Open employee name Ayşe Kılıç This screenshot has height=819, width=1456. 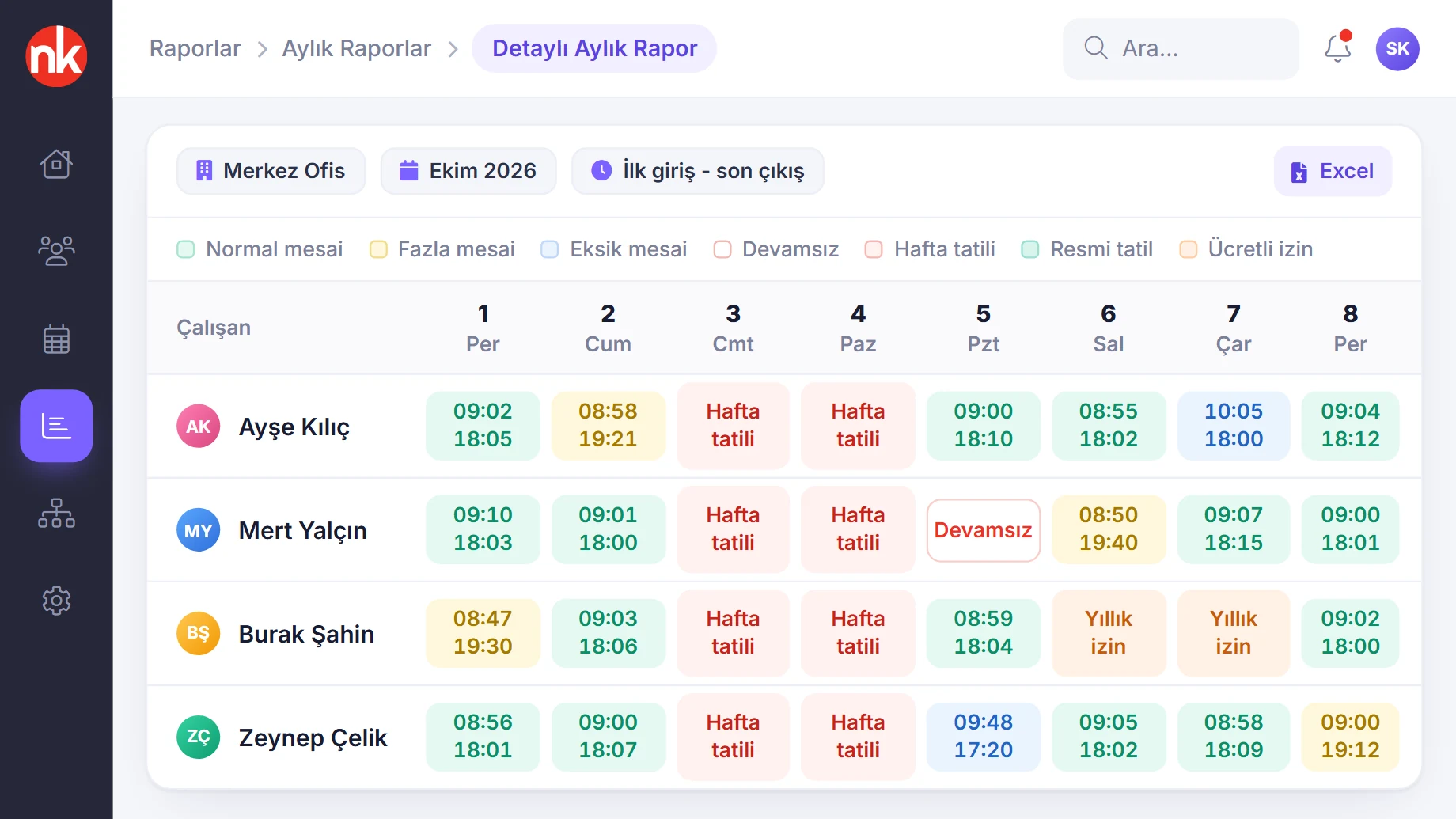coord(294,427)
